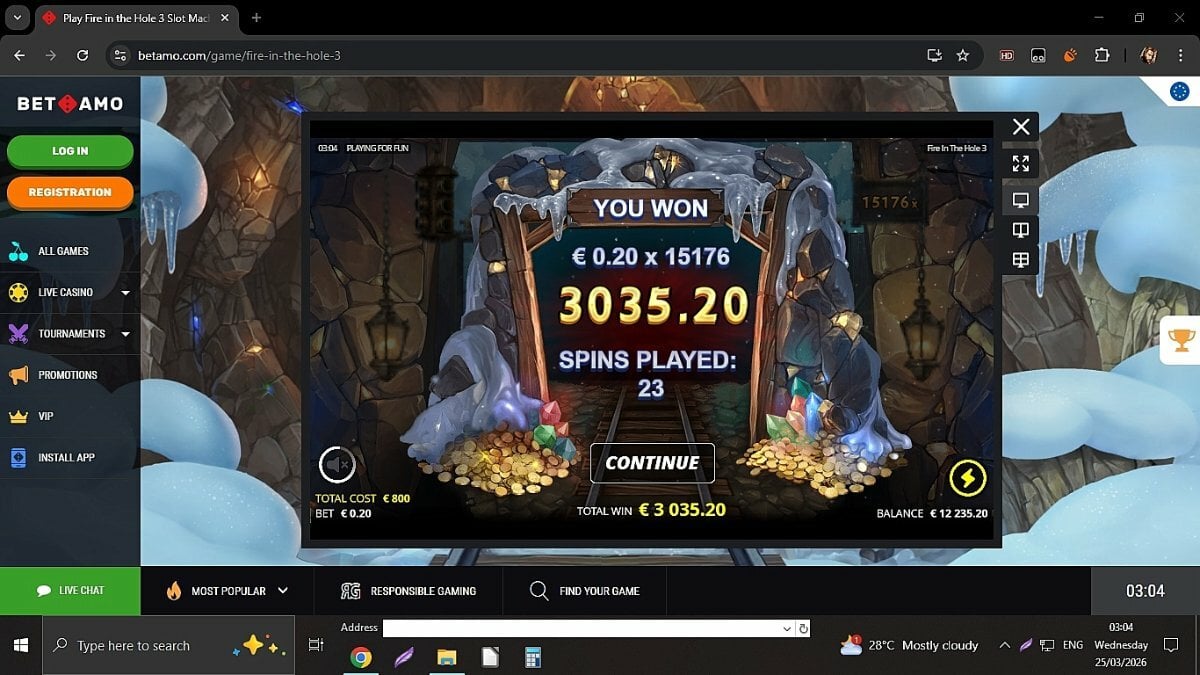1200x675 pixels.
Task: Expand the Tournaments submenu arrow
Action: pos(125,334)
